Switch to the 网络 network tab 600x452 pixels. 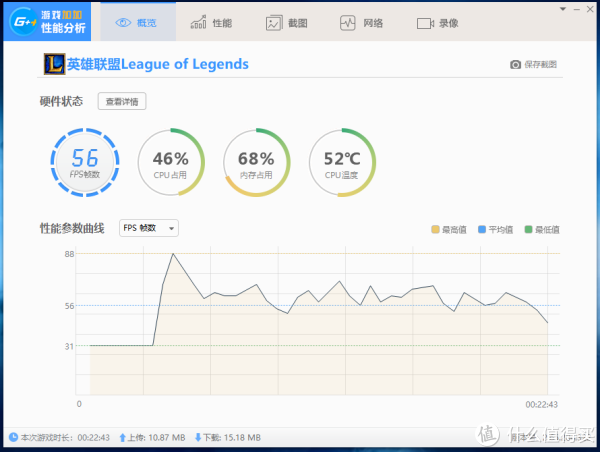(362, 23)
